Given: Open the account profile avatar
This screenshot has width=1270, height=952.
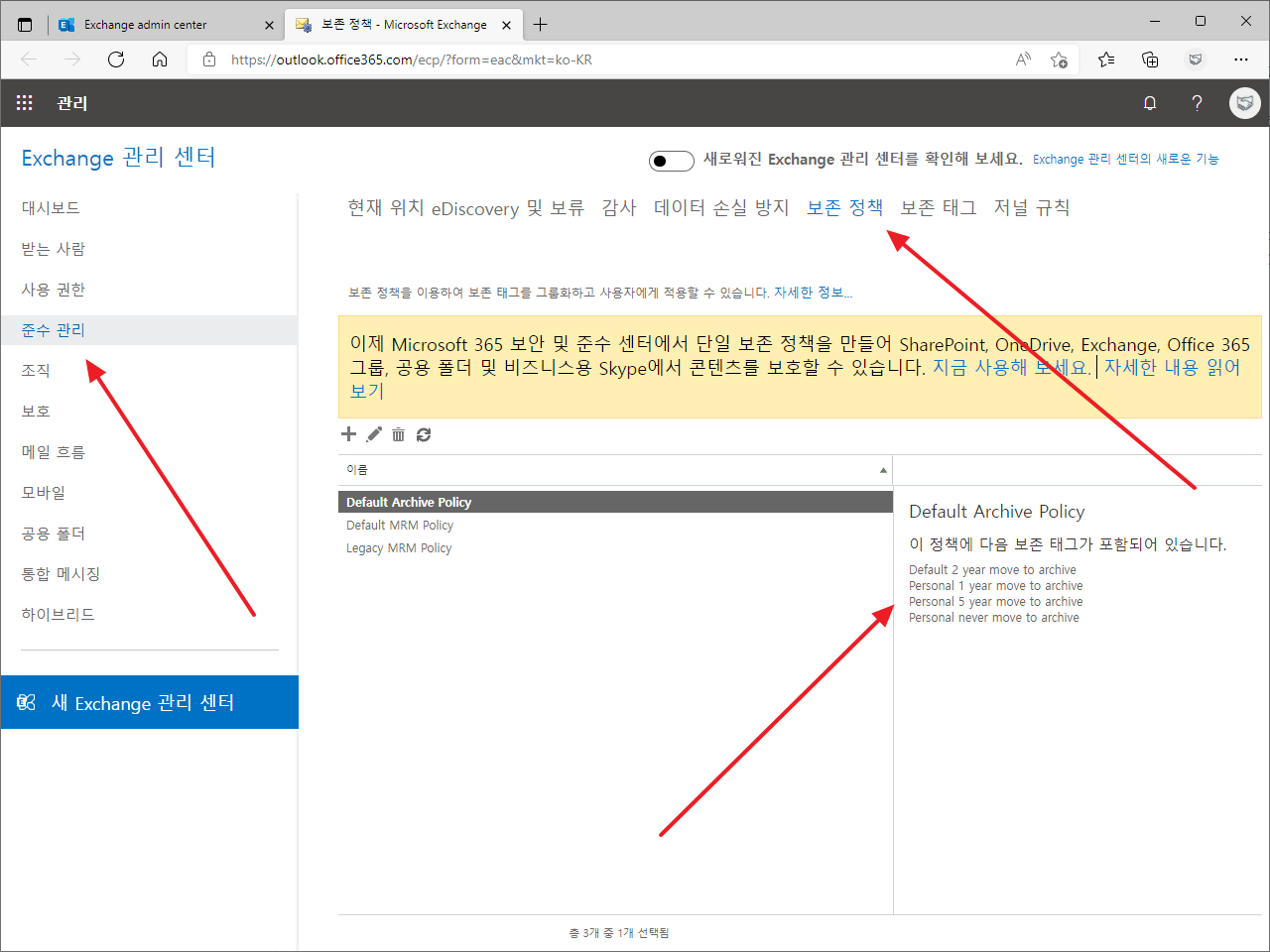Looking at the screenshot, I should click(1245, 103).
